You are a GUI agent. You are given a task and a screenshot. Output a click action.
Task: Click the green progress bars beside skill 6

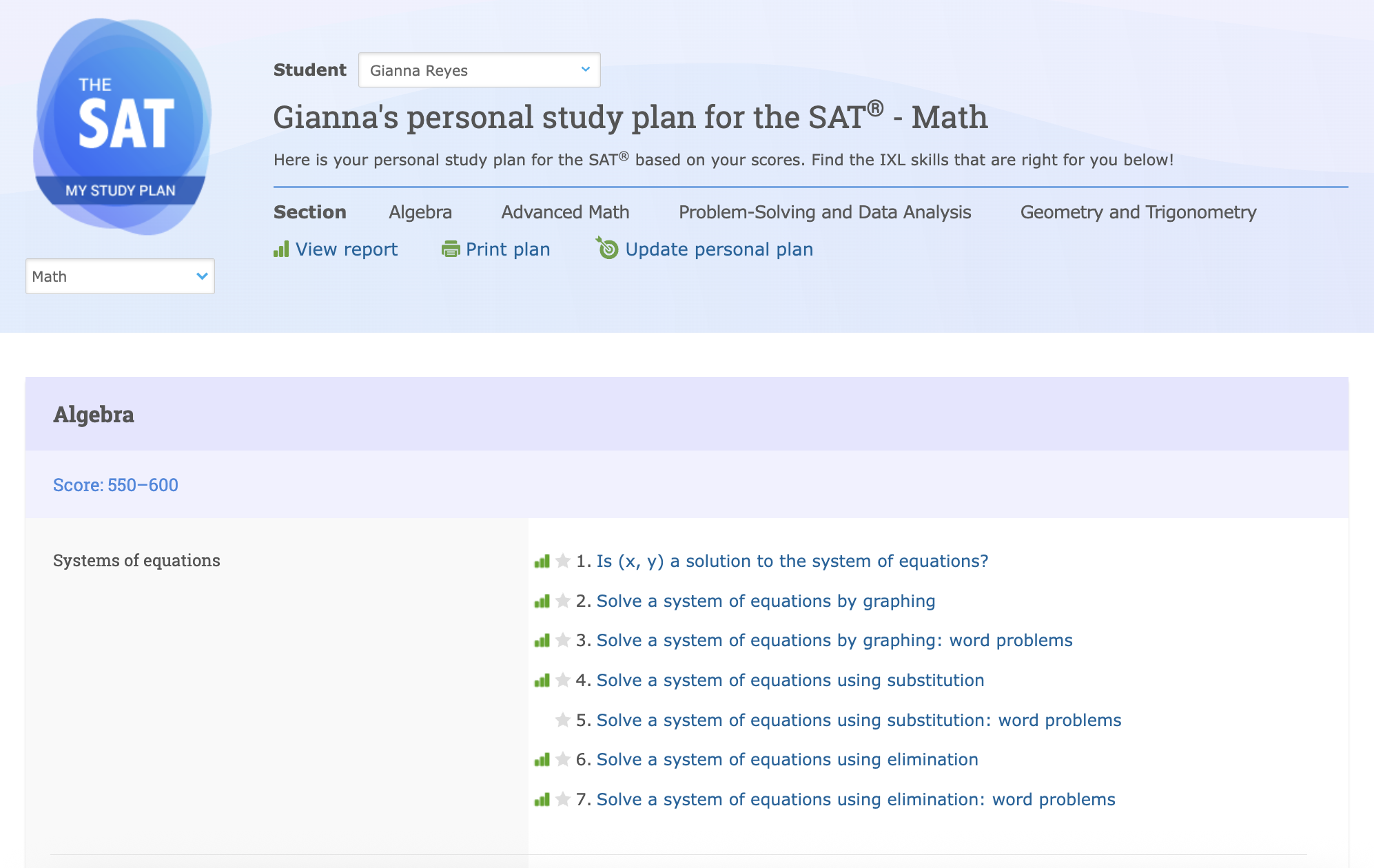542,760
